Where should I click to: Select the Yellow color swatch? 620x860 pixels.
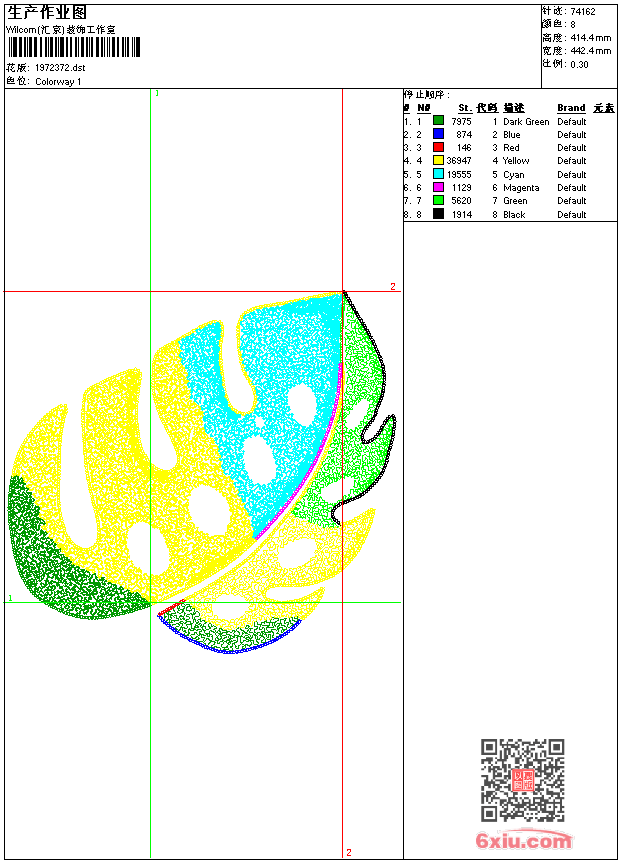(438, 160)
